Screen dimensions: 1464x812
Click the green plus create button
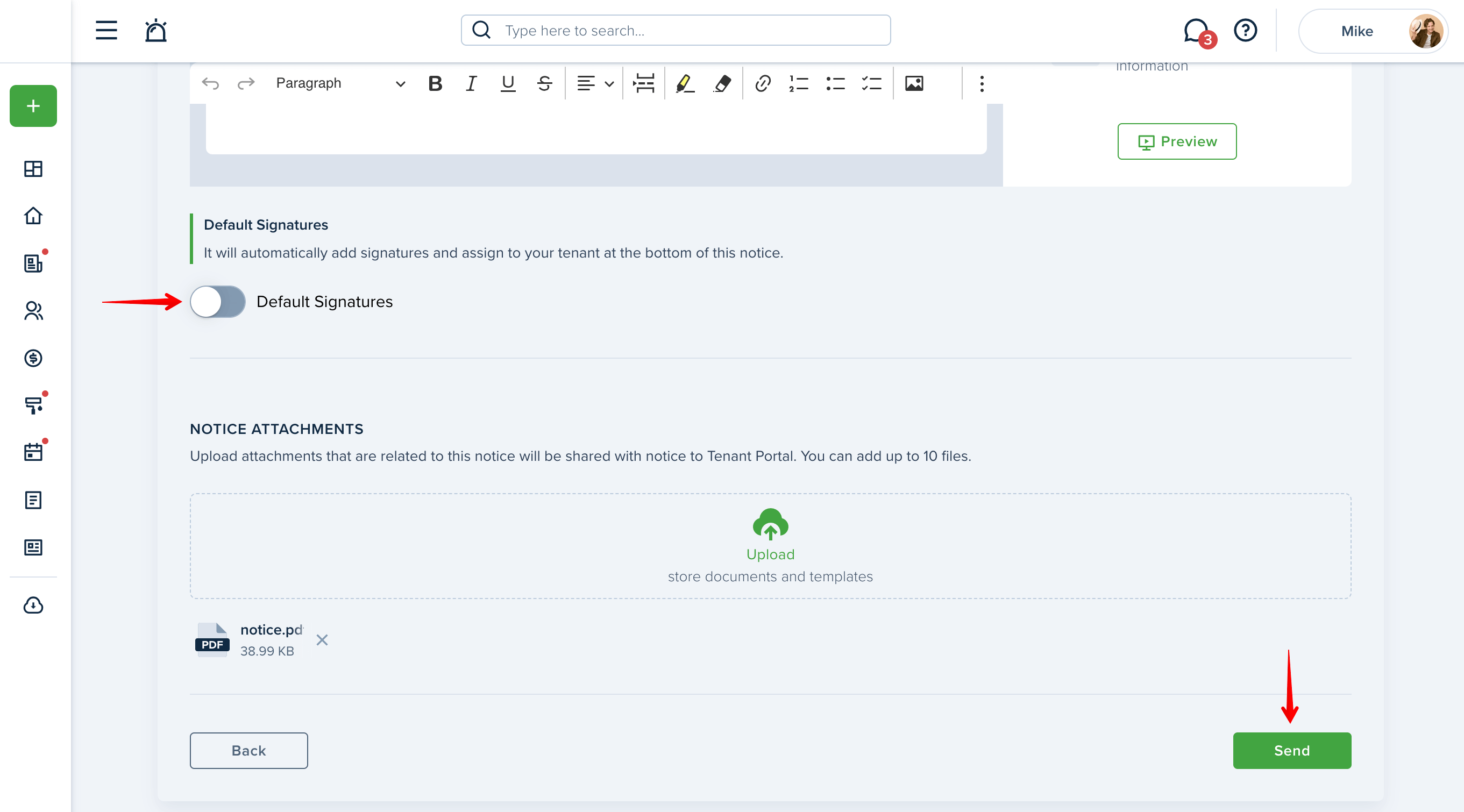[33, 106]
